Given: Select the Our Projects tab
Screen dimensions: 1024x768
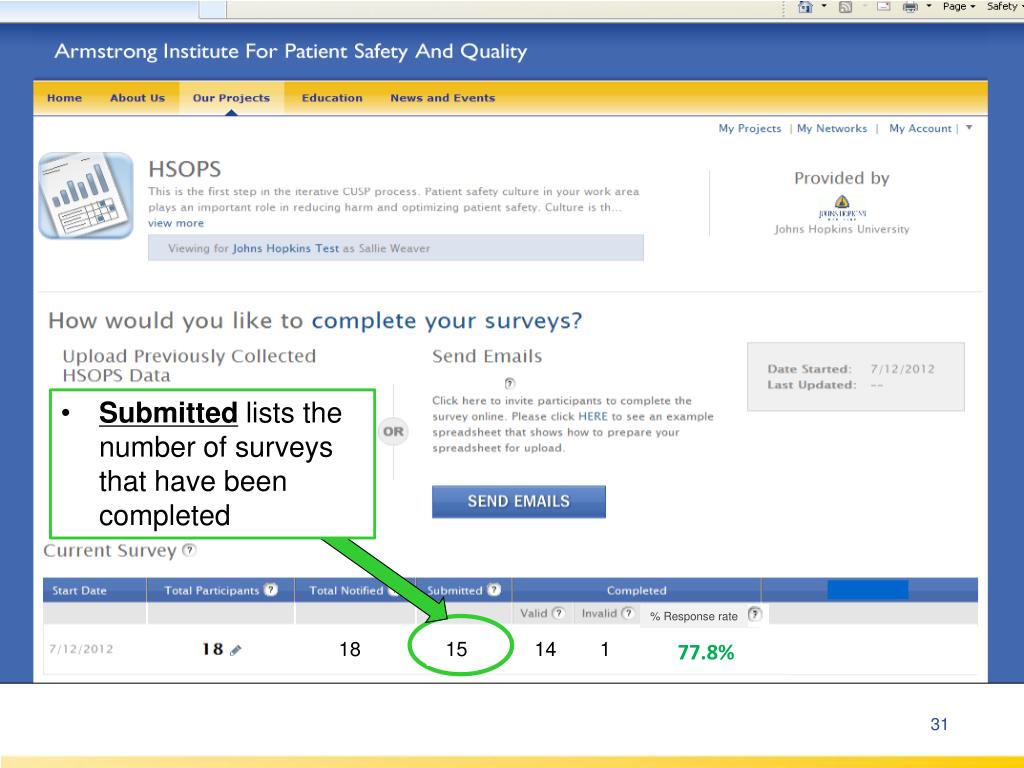Looking at the screenshot, I should click(x=231, y=98).
